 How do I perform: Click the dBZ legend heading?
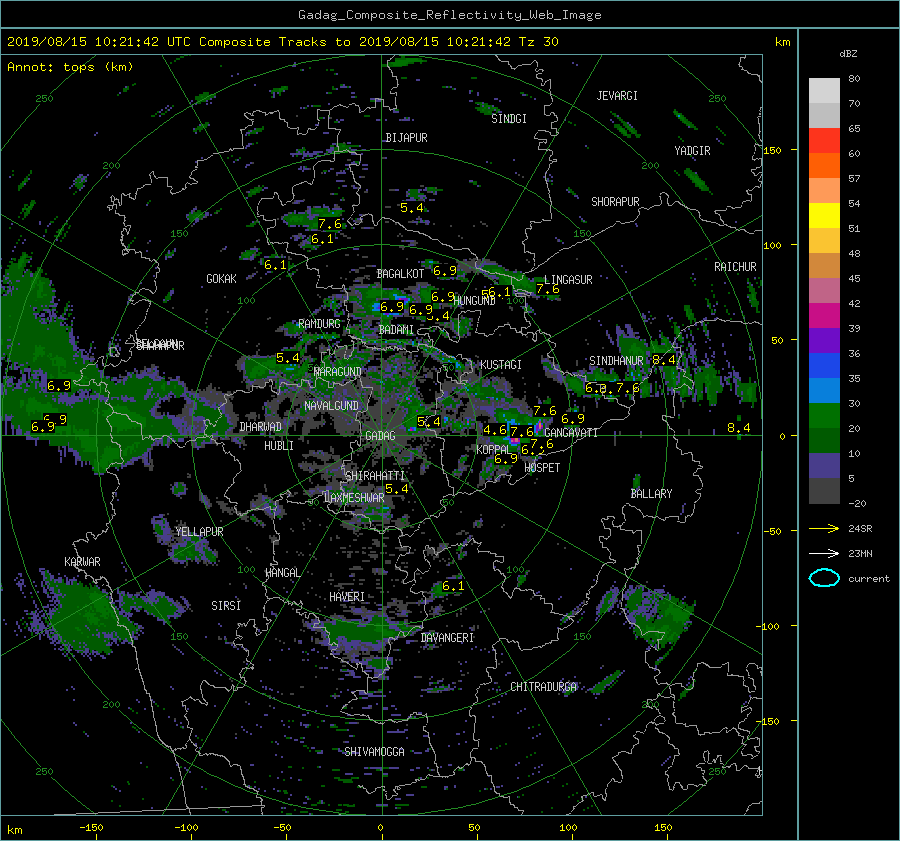[x=848, y=53]
